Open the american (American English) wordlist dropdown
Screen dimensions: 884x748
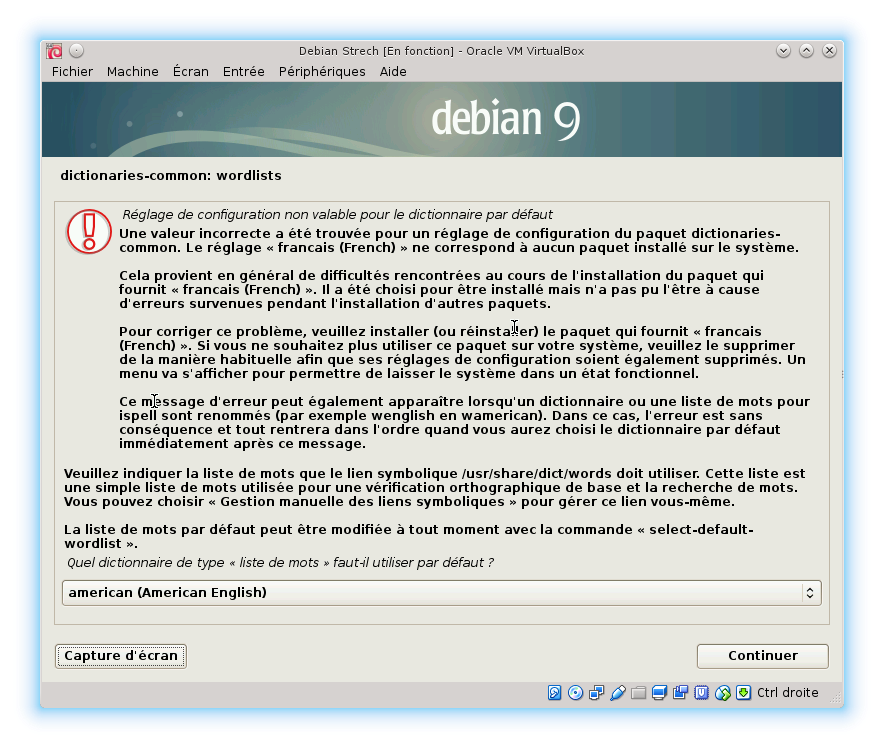point(441,593)
